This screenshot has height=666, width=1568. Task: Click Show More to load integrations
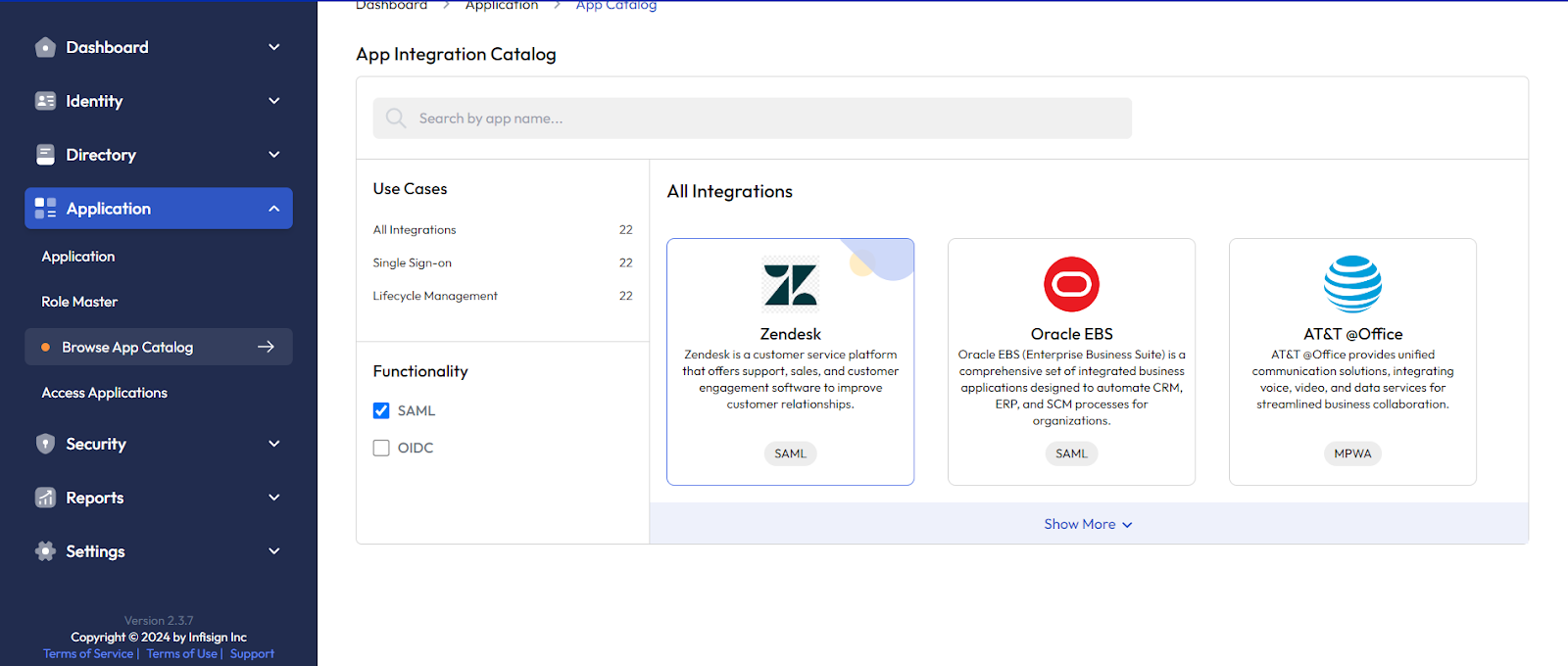(x=1088, y=524)
